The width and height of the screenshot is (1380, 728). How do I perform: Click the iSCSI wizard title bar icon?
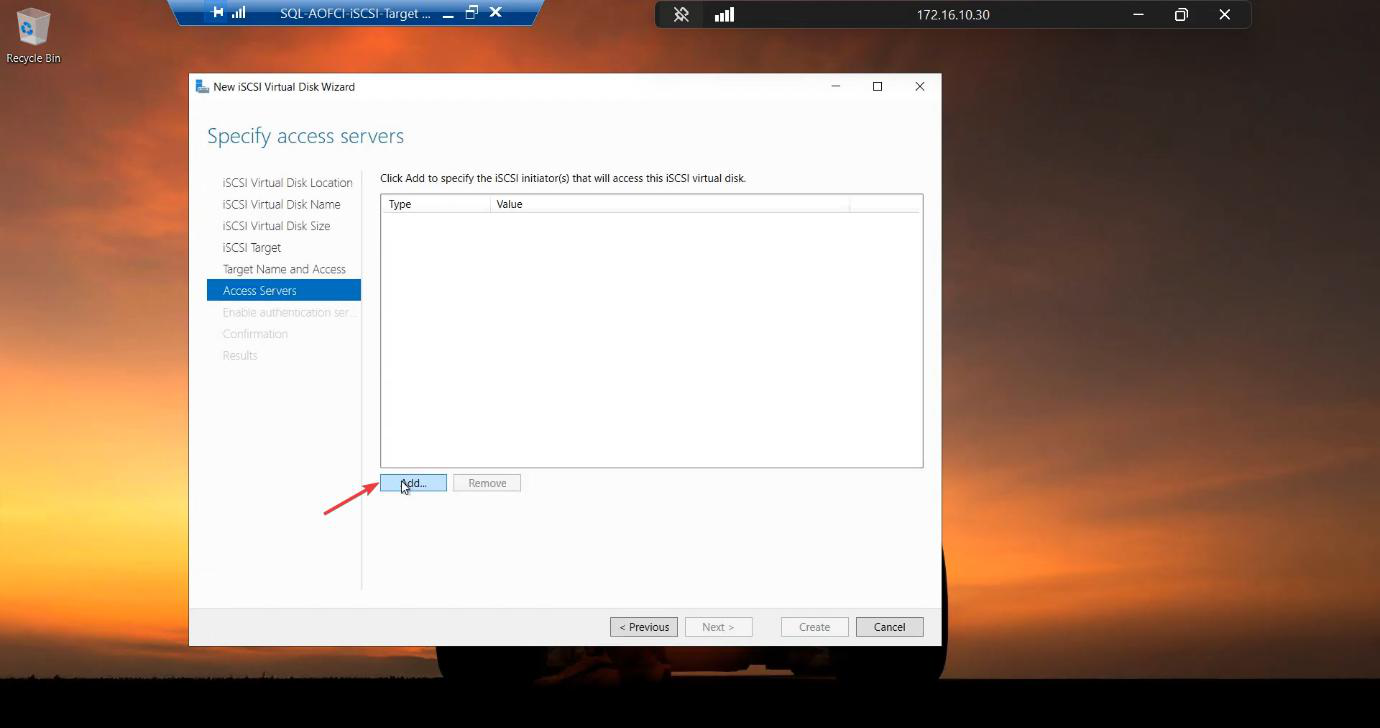(x=202, y=87)
